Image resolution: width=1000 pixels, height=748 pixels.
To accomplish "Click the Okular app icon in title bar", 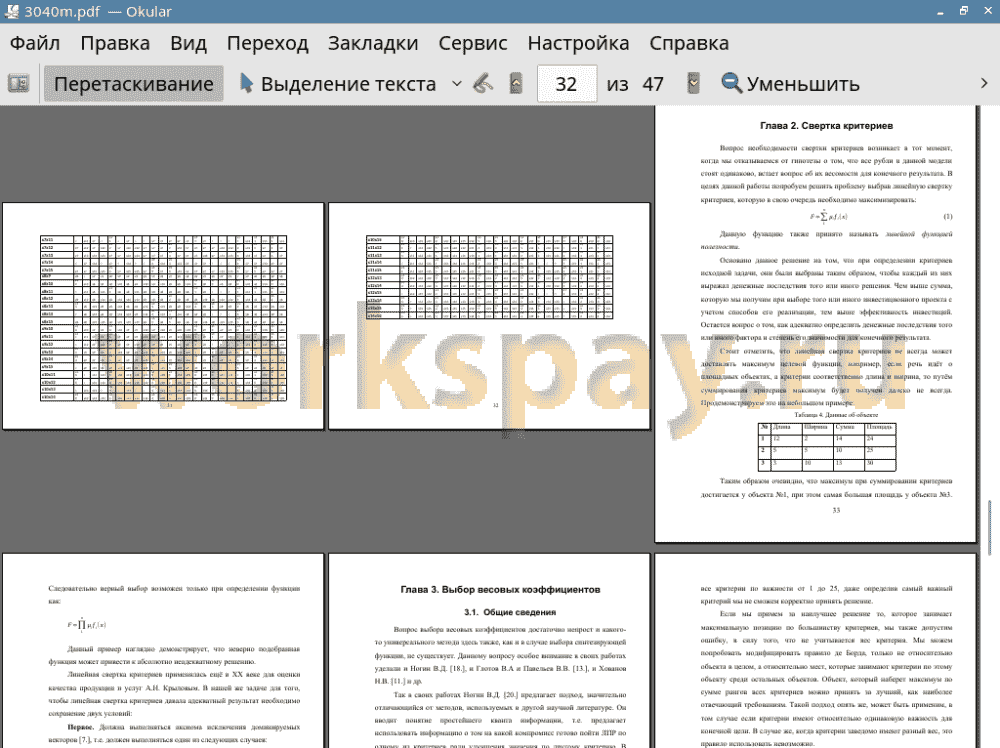I will [11, 11].
